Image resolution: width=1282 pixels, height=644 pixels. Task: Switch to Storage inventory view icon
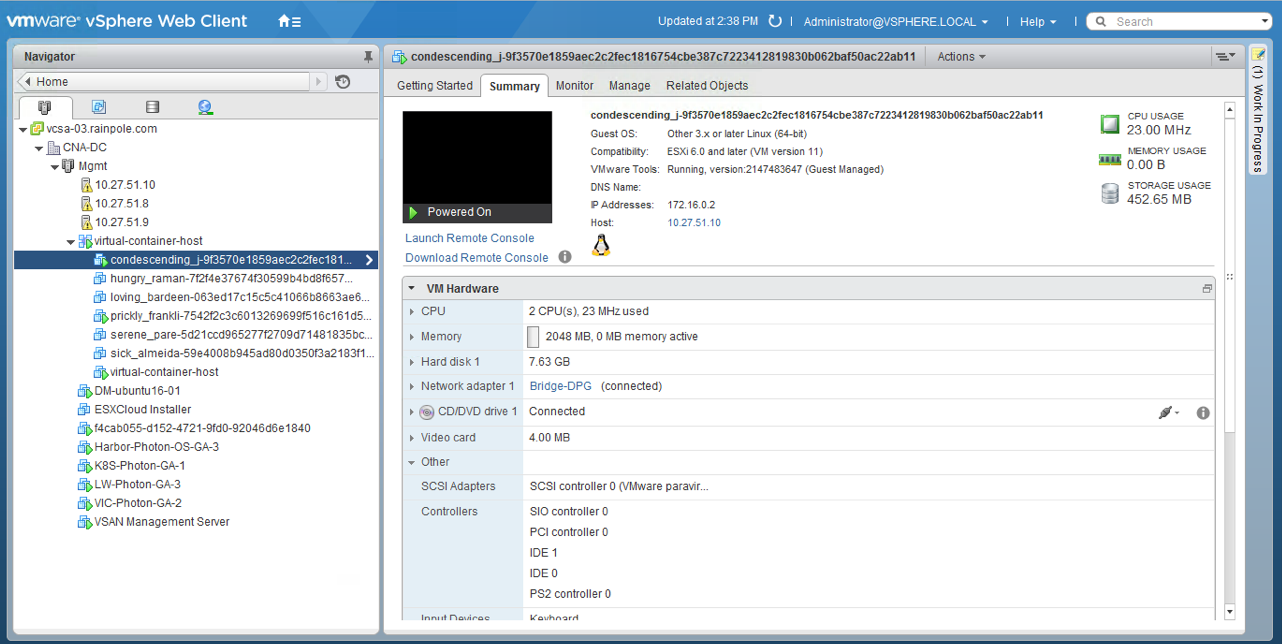152,107
